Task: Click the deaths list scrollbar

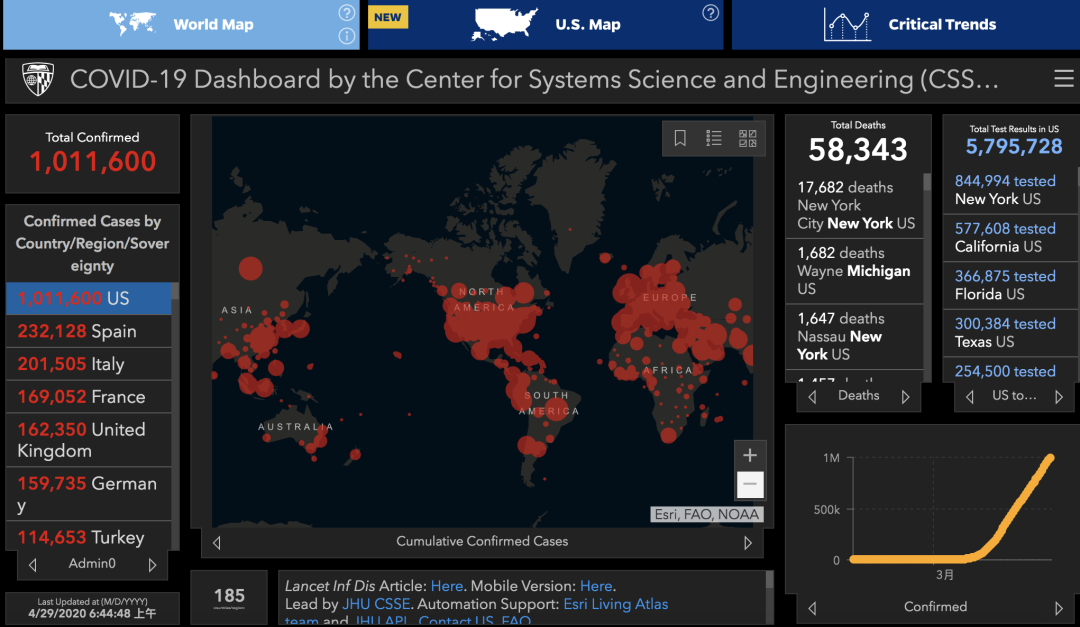Action: coord(927,181)
